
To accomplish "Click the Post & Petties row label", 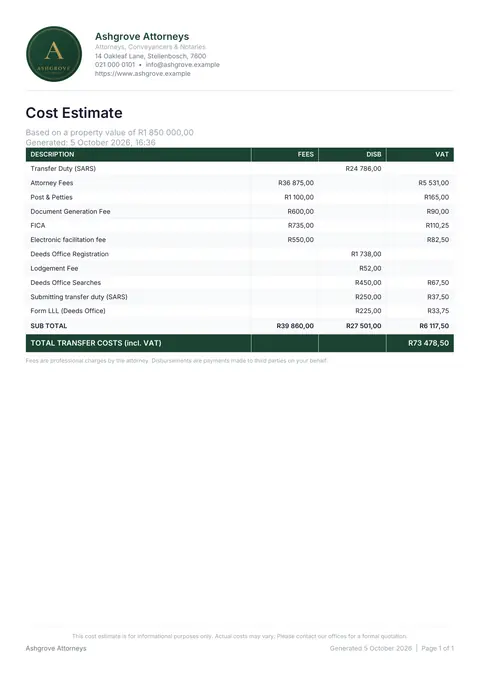I will (51, 197).
